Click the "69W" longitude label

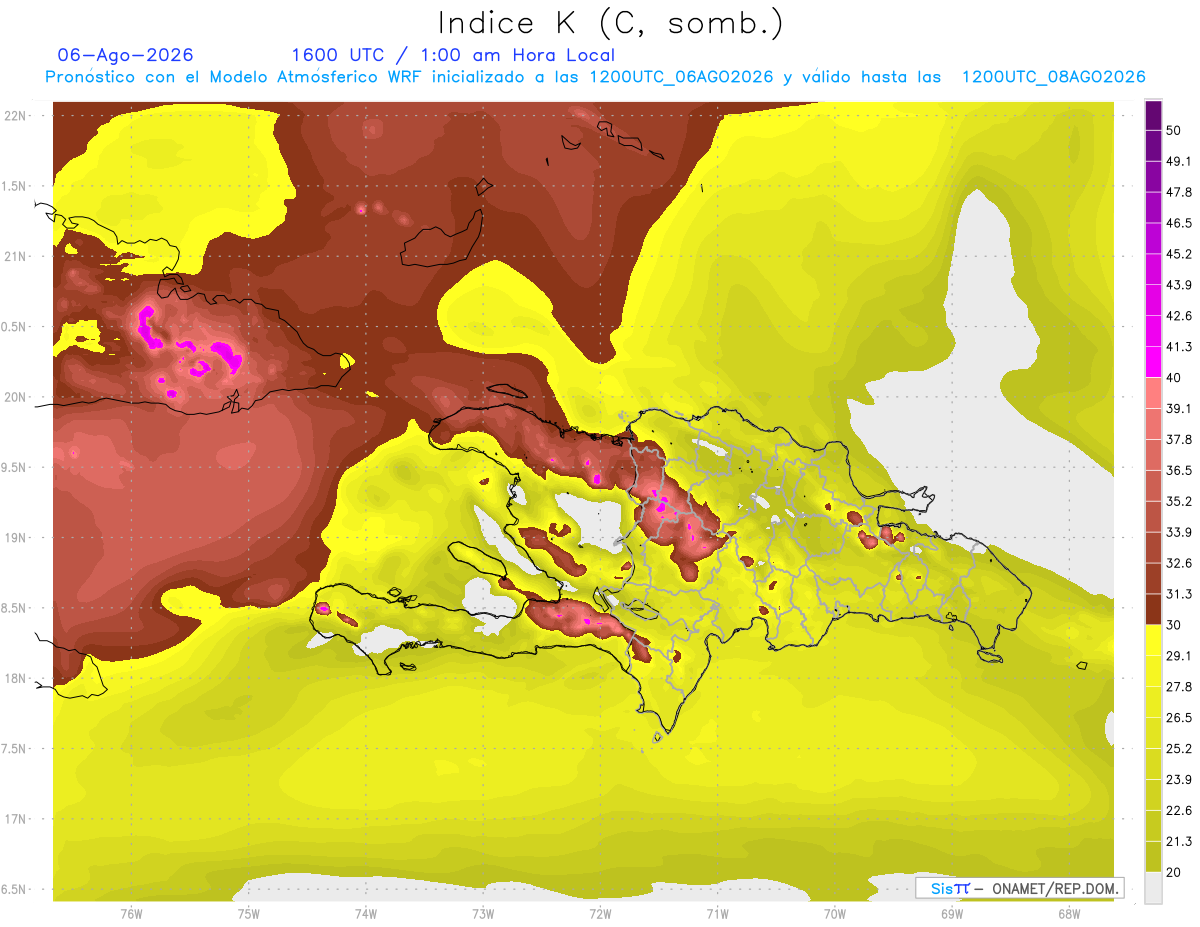(951, 914)
